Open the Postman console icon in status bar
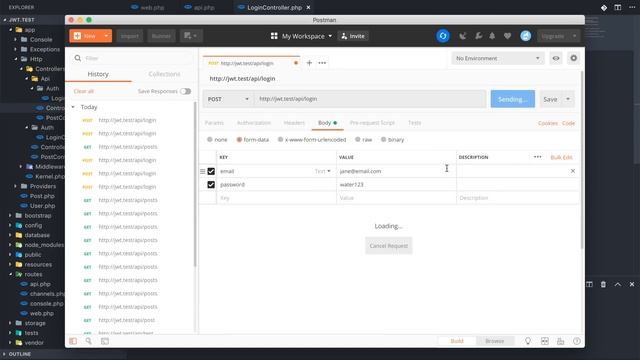 (105, 341)
